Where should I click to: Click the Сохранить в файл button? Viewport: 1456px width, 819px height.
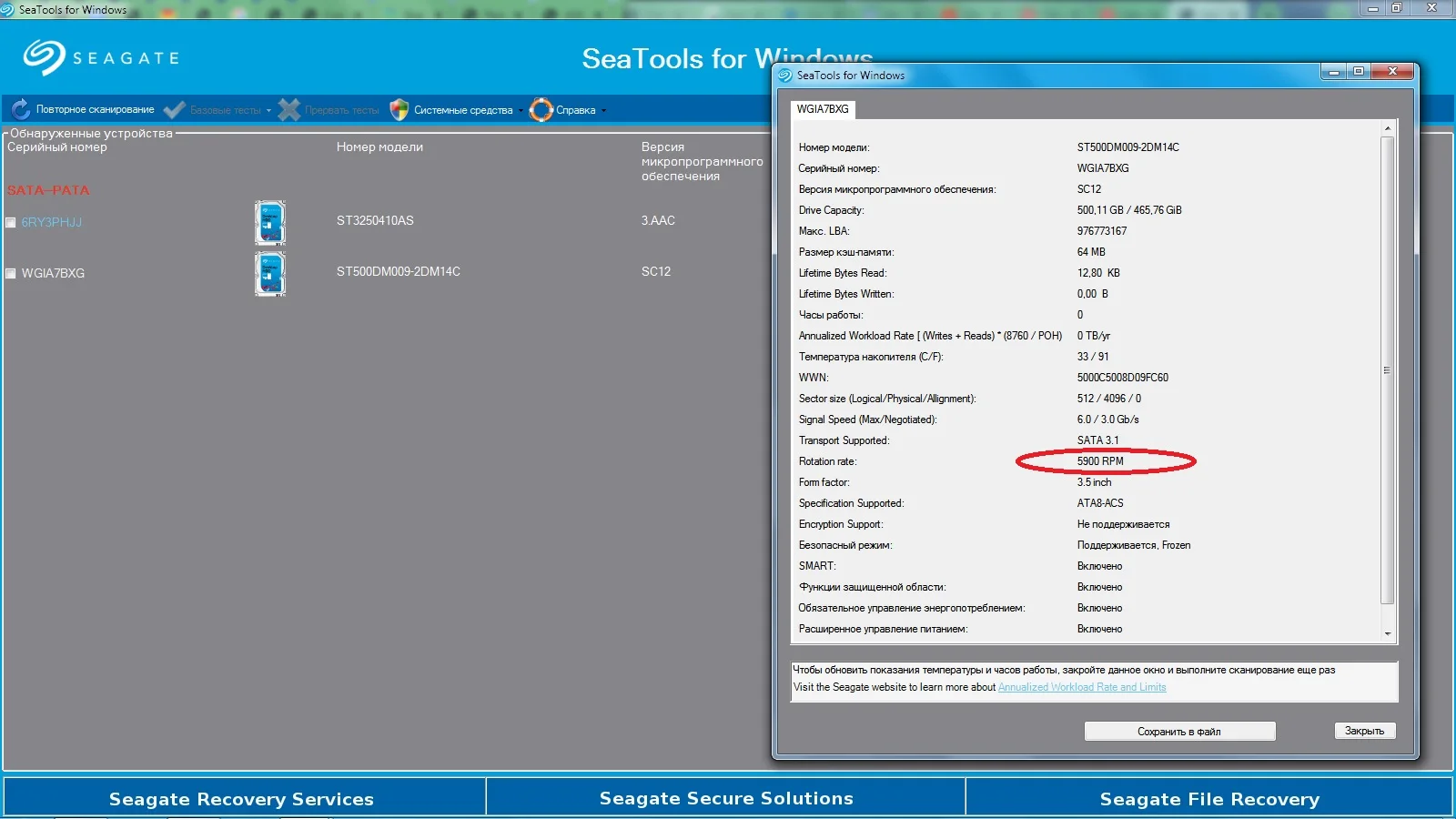click(x=1179, y=732)
